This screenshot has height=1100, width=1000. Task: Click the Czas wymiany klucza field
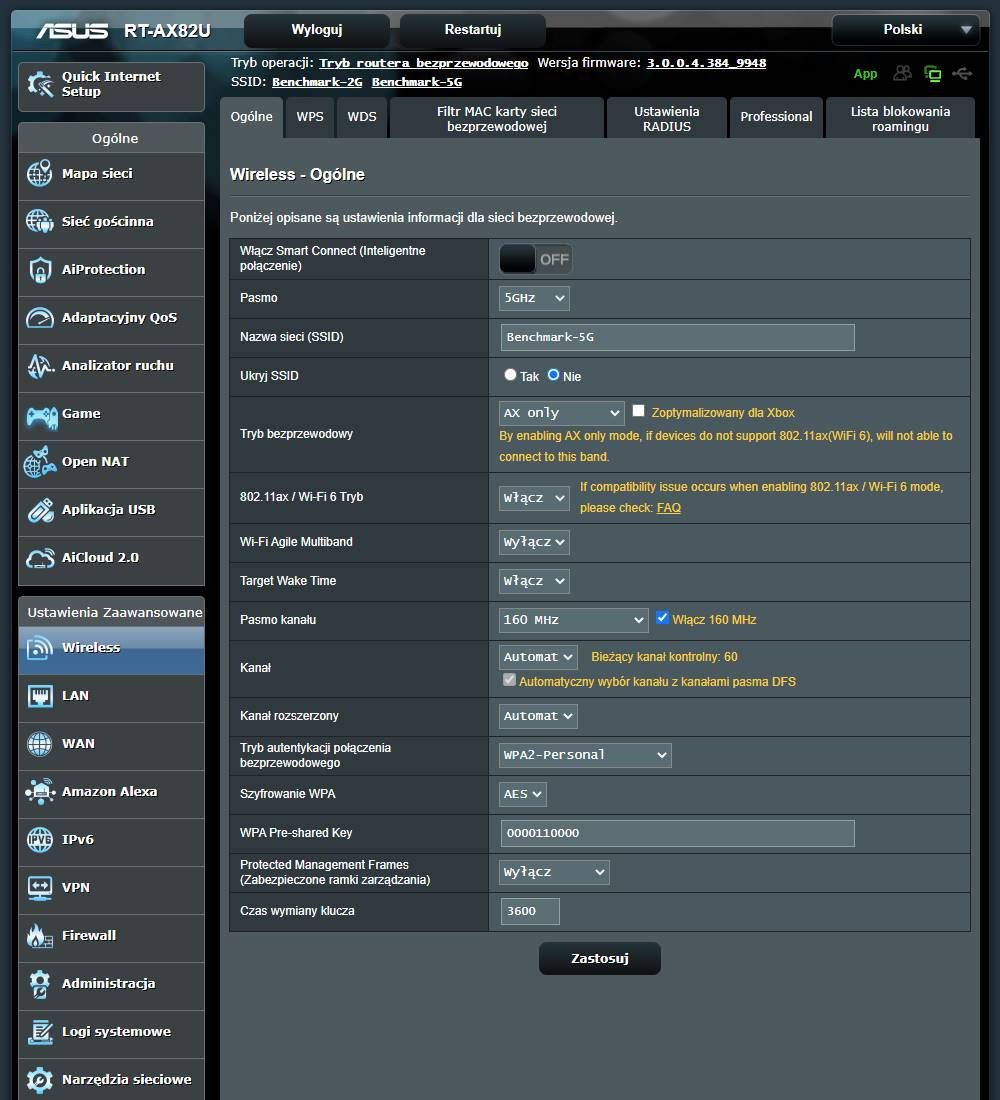(x=530, y=911)
